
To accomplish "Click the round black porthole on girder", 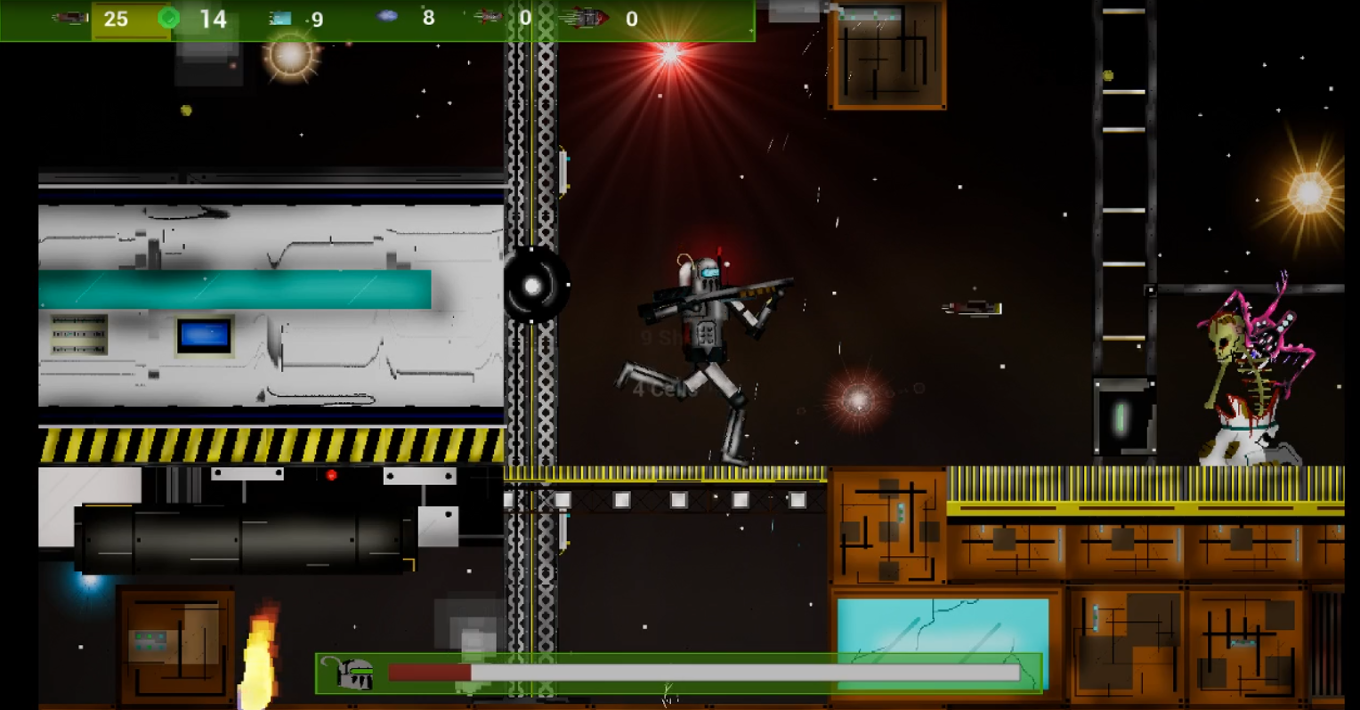I will (x=534, y=287).
